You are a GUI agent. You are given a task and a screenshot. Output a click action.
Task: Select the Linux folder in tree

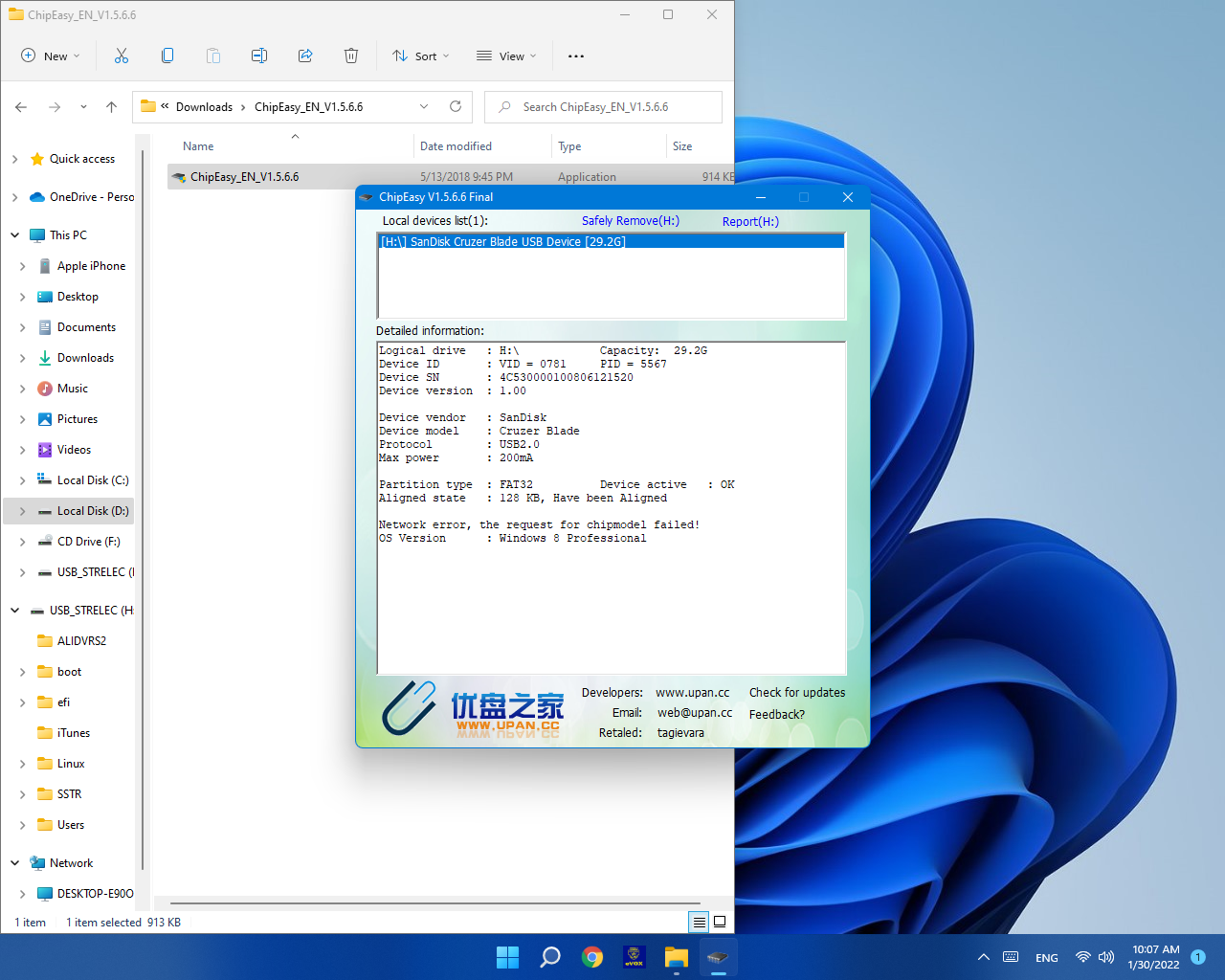click(x=71, y=764)
